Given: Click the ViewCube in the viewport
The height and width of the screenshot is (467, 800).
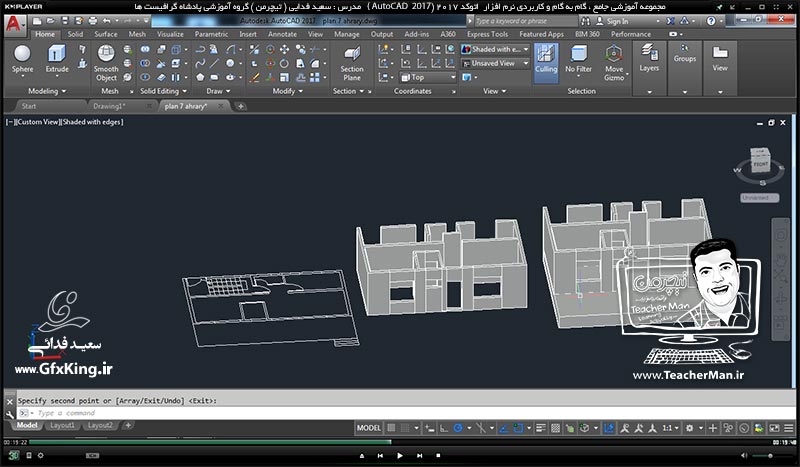Looking at the screenshot, I should tap(760, 162).
